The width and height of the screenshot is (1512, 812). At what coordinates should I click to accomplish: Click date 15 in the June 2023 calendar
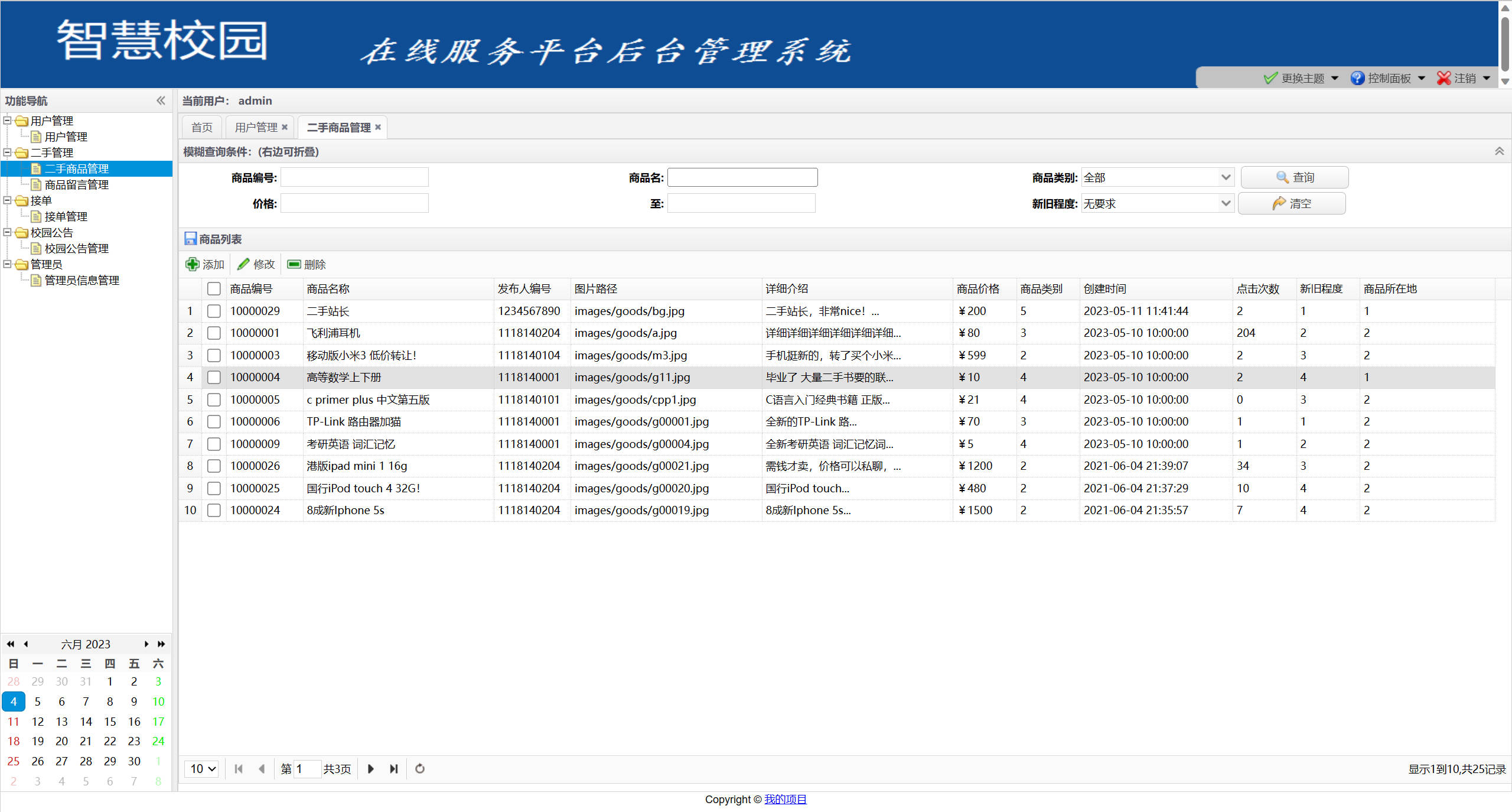[x=109, y=721]
